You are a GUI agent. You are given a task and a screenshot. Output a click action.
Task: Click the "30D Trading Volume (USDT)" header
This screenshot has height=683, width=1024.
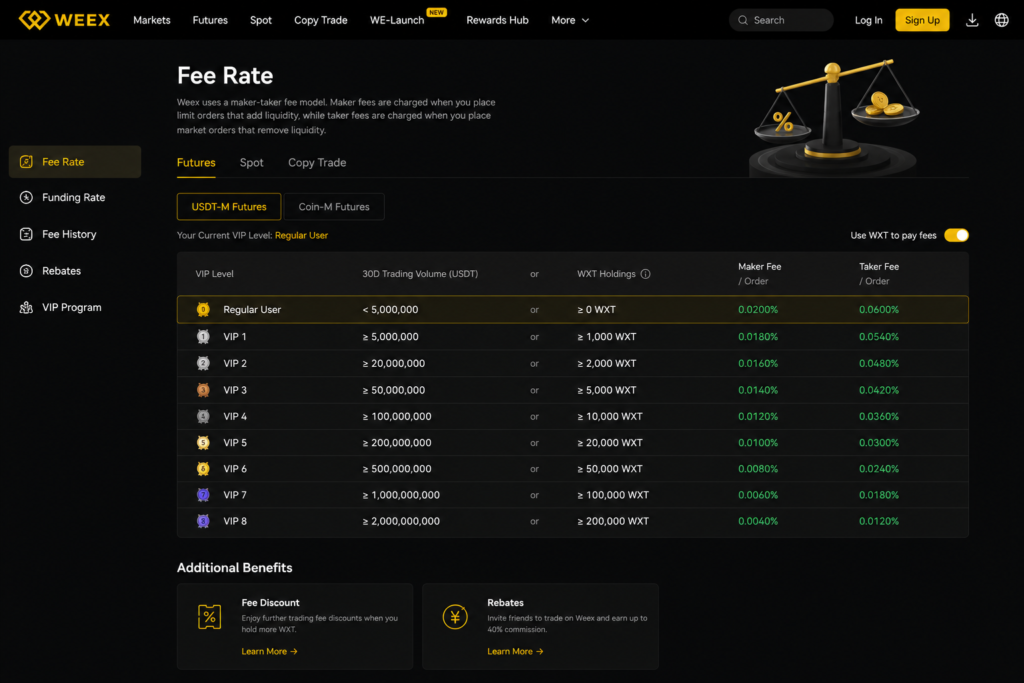point(420,274)
